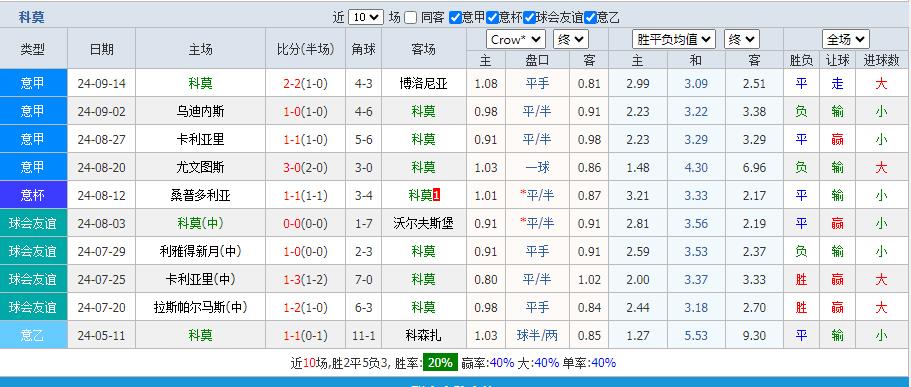Open the Crow* odds company dropdown

516,40
